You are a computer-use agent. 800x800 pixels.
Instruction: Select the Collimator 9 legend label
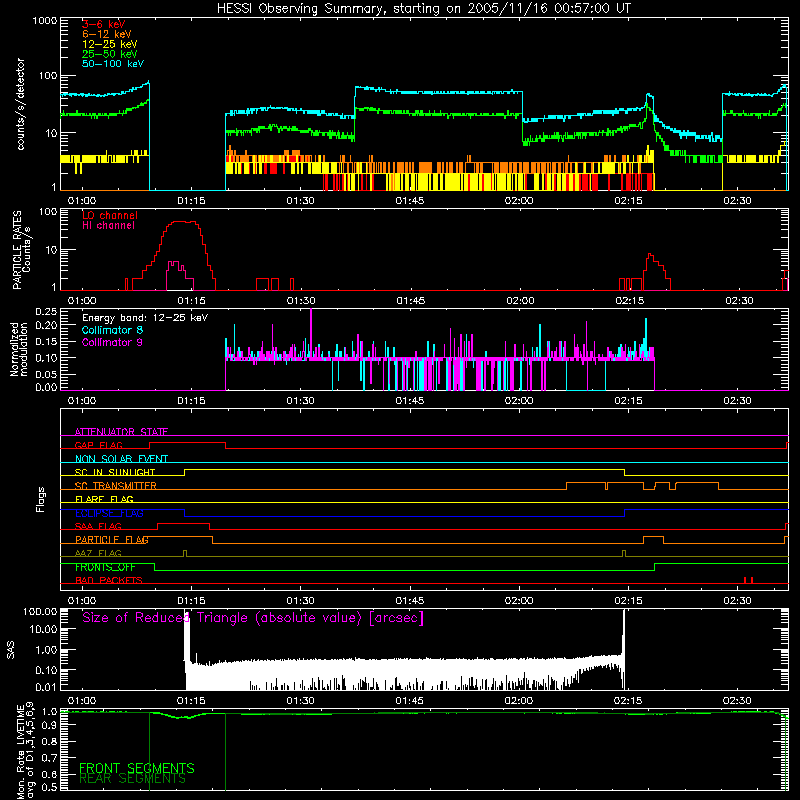[x=112, y=342]
